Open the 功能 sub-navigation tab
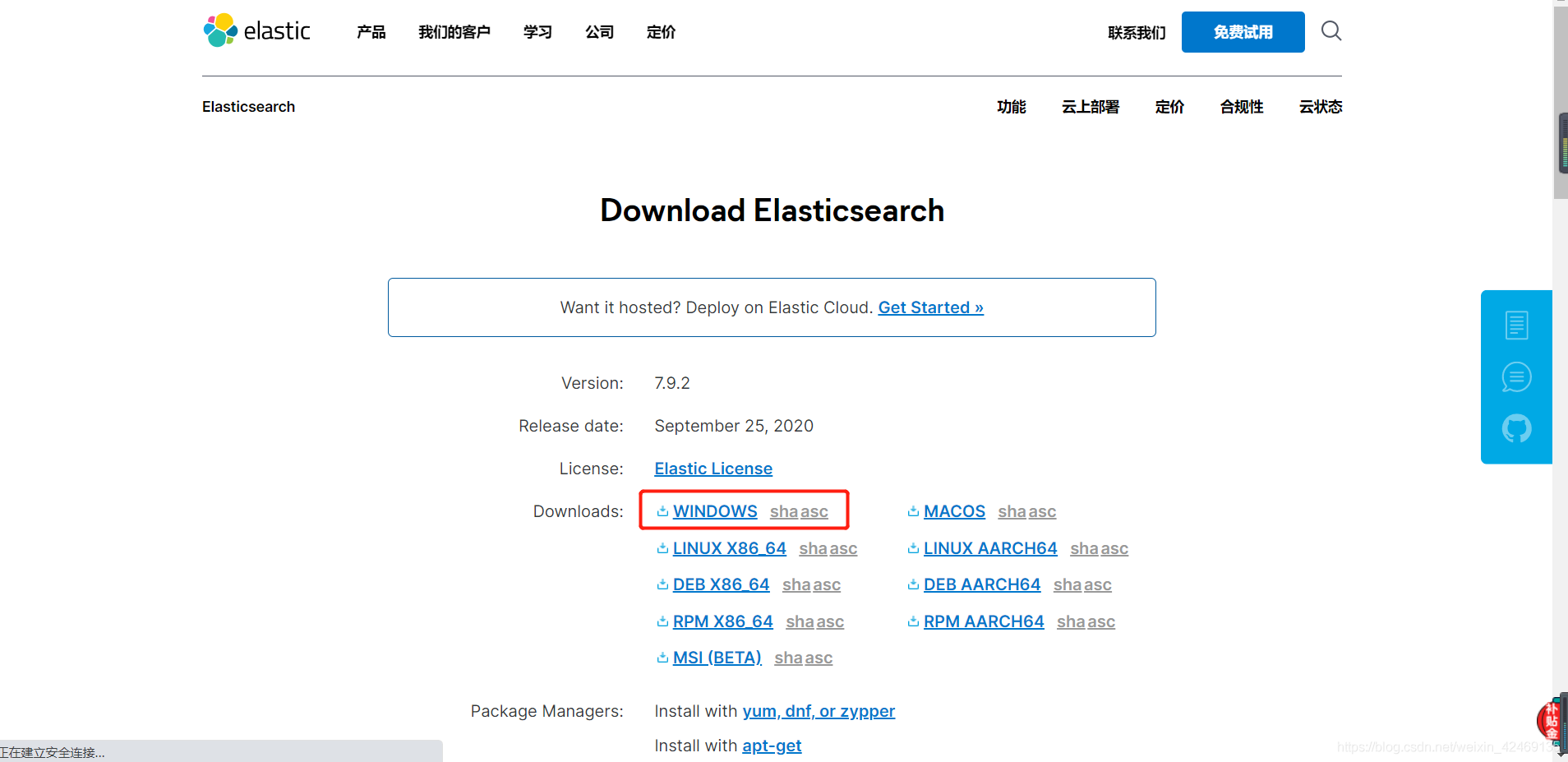Viewport: 1568px width, 762px height. [1012, 107]
